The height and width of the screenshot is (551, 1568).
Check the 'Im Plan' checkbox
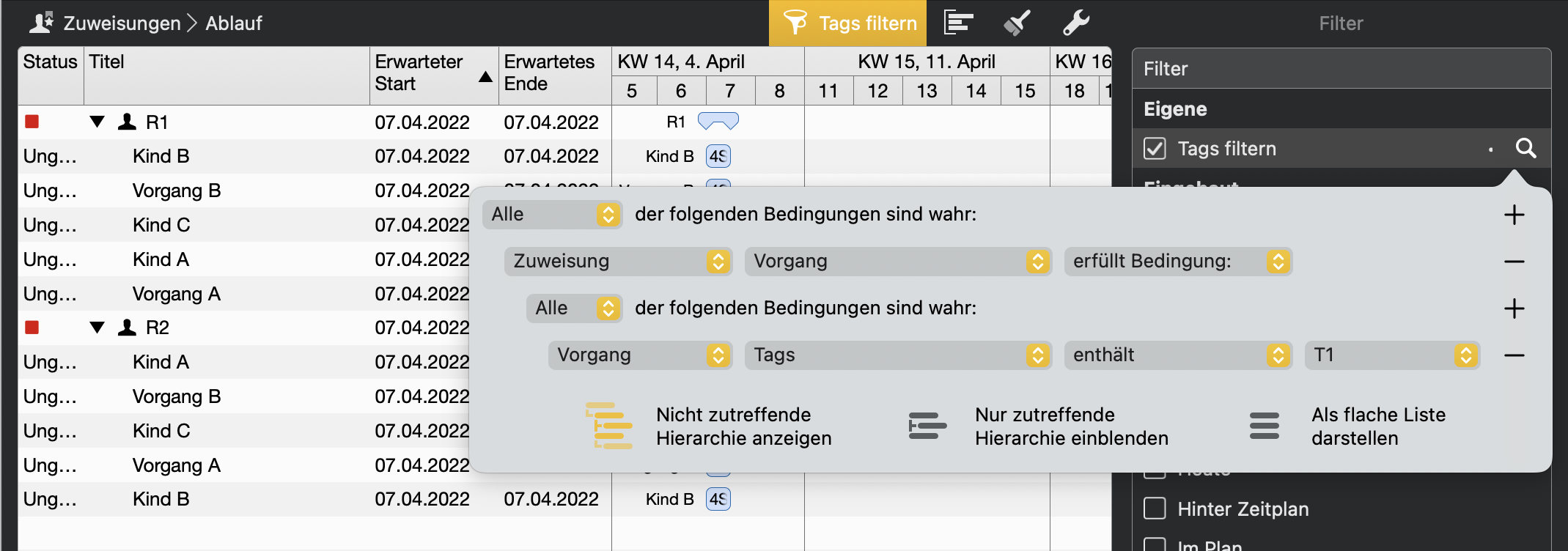pos(1155,545)
